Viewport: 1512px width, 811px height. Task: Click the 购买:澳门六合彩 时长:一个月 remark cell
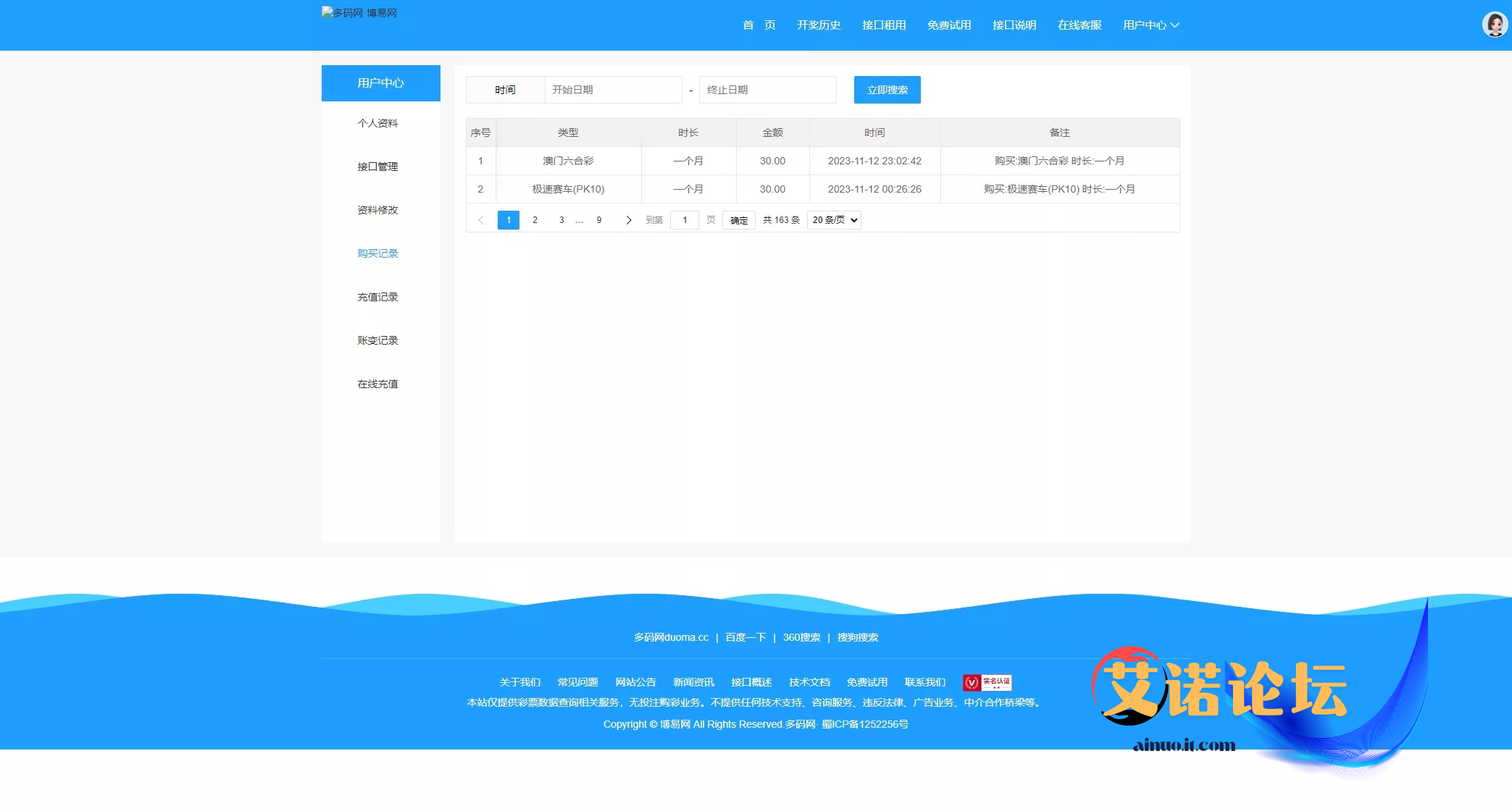point(1059,161)
